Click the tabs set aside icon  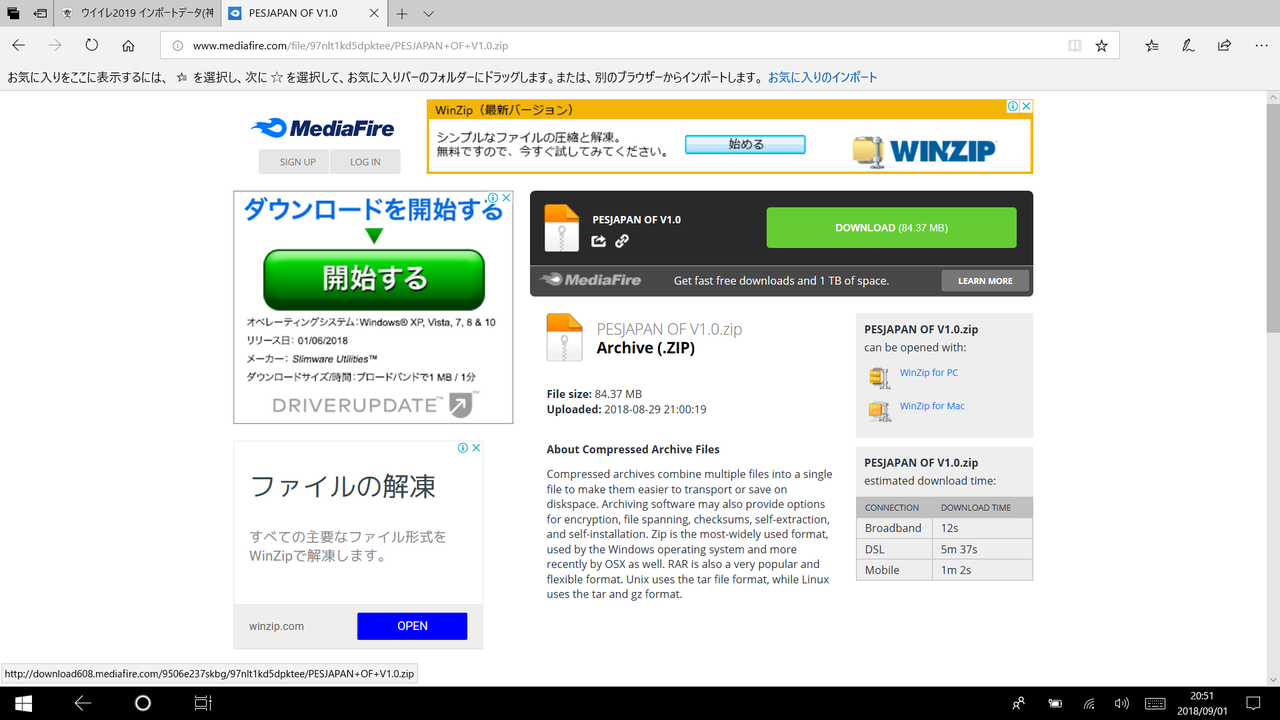[14, 14]
